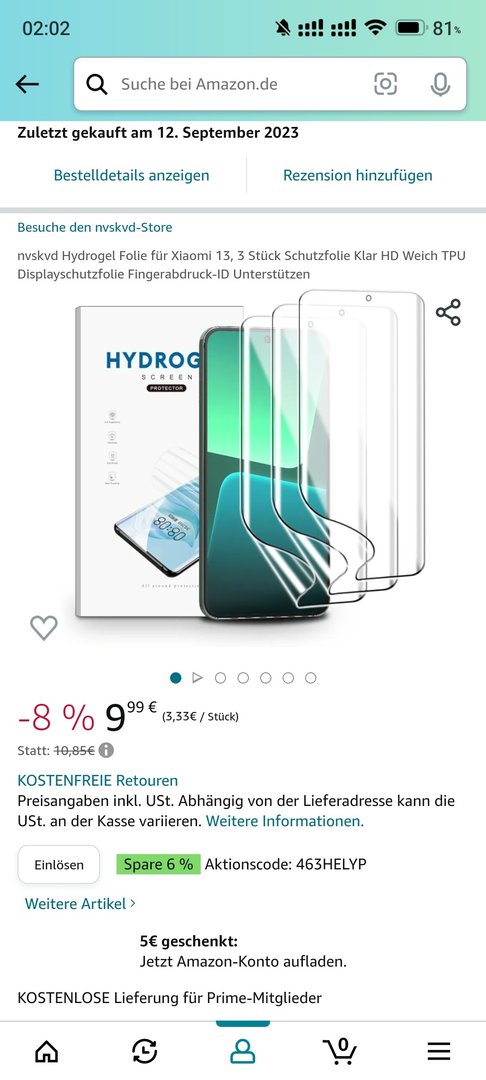Jump to the last image indicator dot
Viewport: 486px width, 1080px height.
310,678
